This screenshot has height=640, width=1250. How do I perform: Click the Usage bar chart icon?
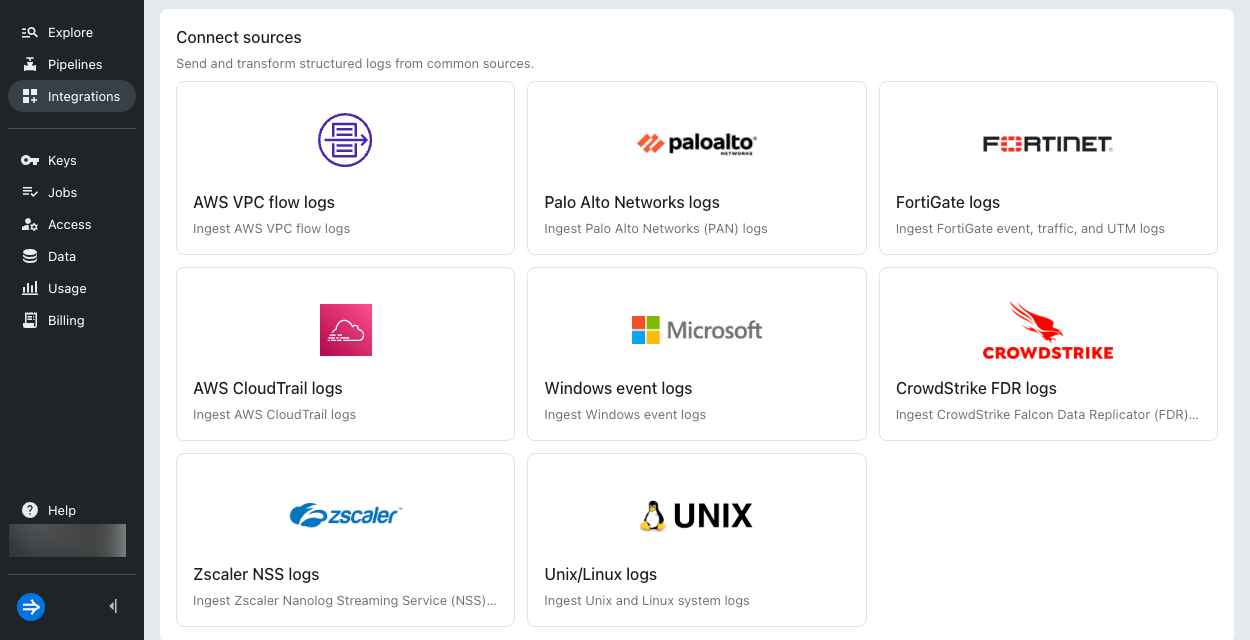pos(30,288)
